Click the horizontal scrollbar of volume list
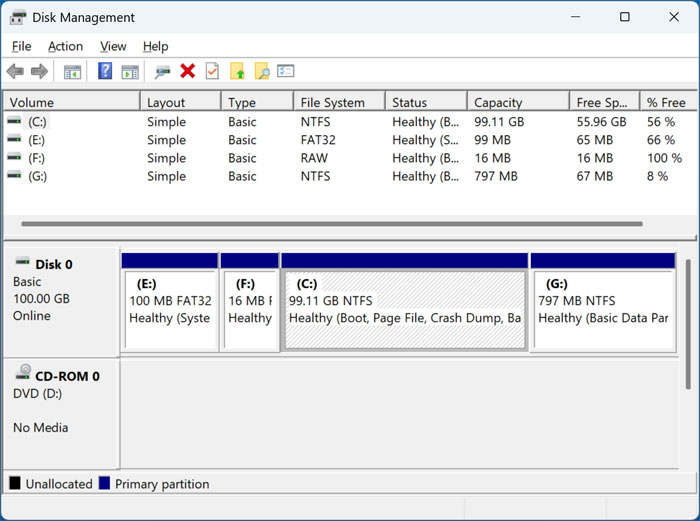This screenshot has height=521, width=700. point(332,224)
